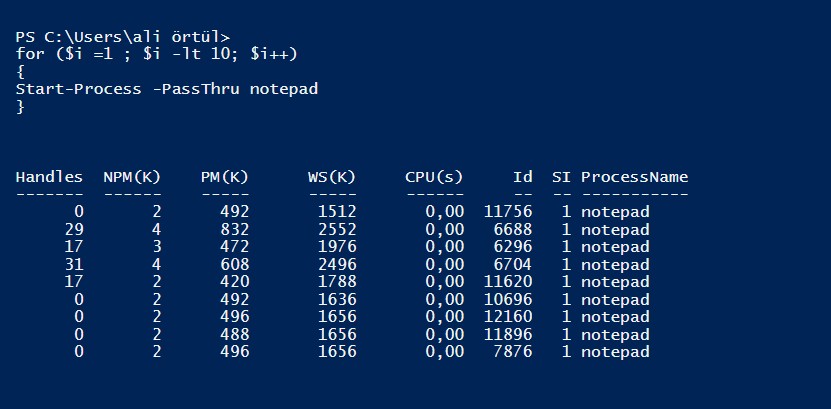831x409 pixels.
Task: Click process Id 10696 in the table
Action: click(x=508, y=300)
